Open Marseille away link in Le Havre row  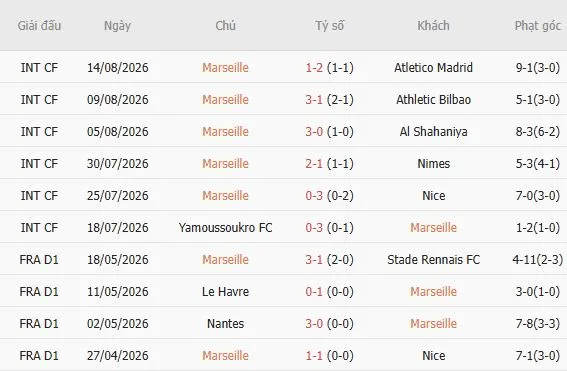433,291
